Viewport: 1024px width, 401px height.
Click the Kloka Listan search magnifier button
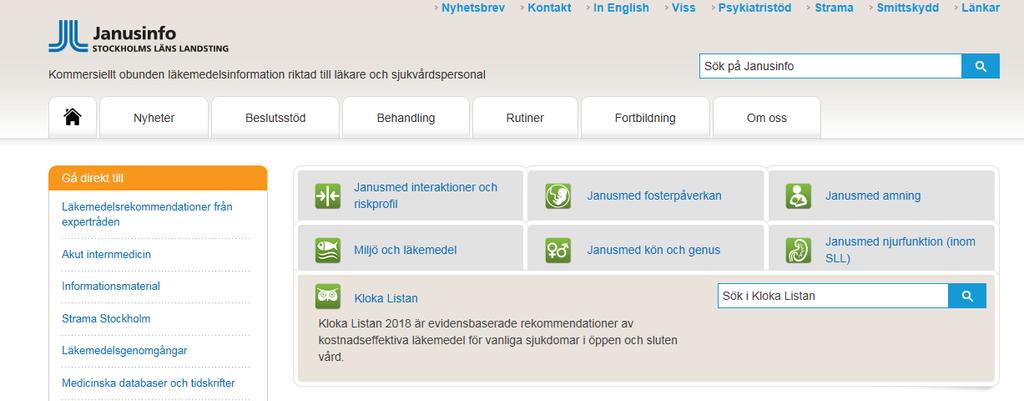[x=967, y=296]
